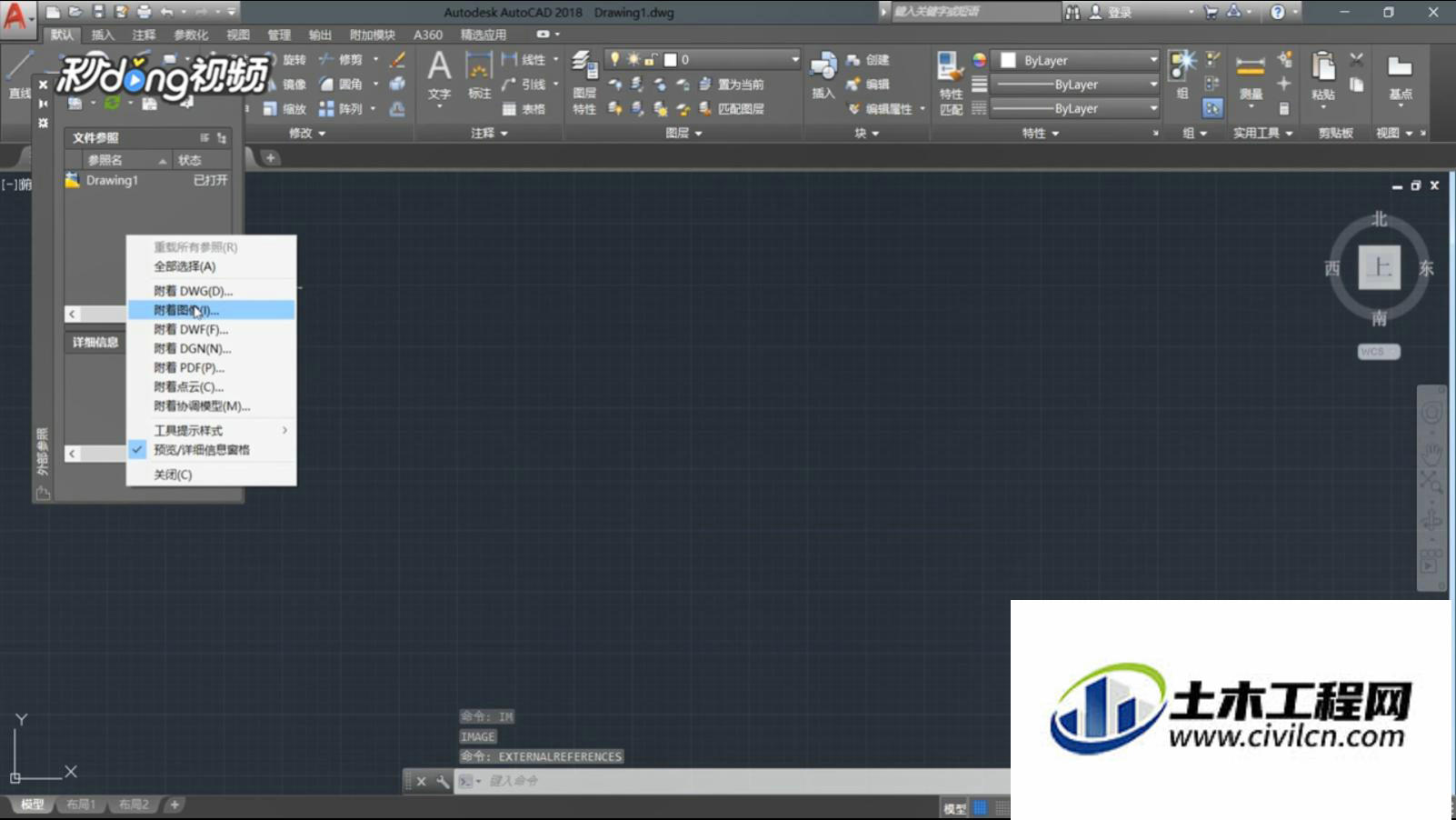Click the Measure (测量) tool
The height and width of the screenshot is (820, 1456).
click(1251, 76)
